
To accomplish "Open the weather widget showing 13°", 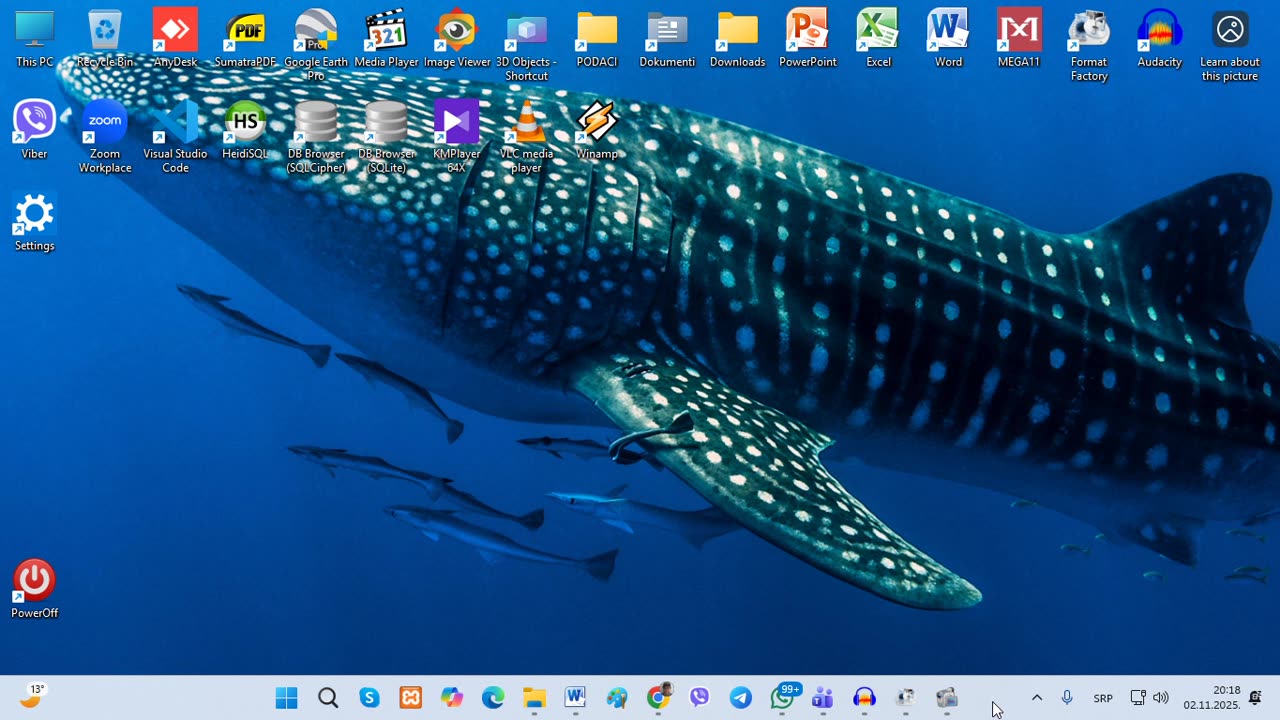I will 32,696.
